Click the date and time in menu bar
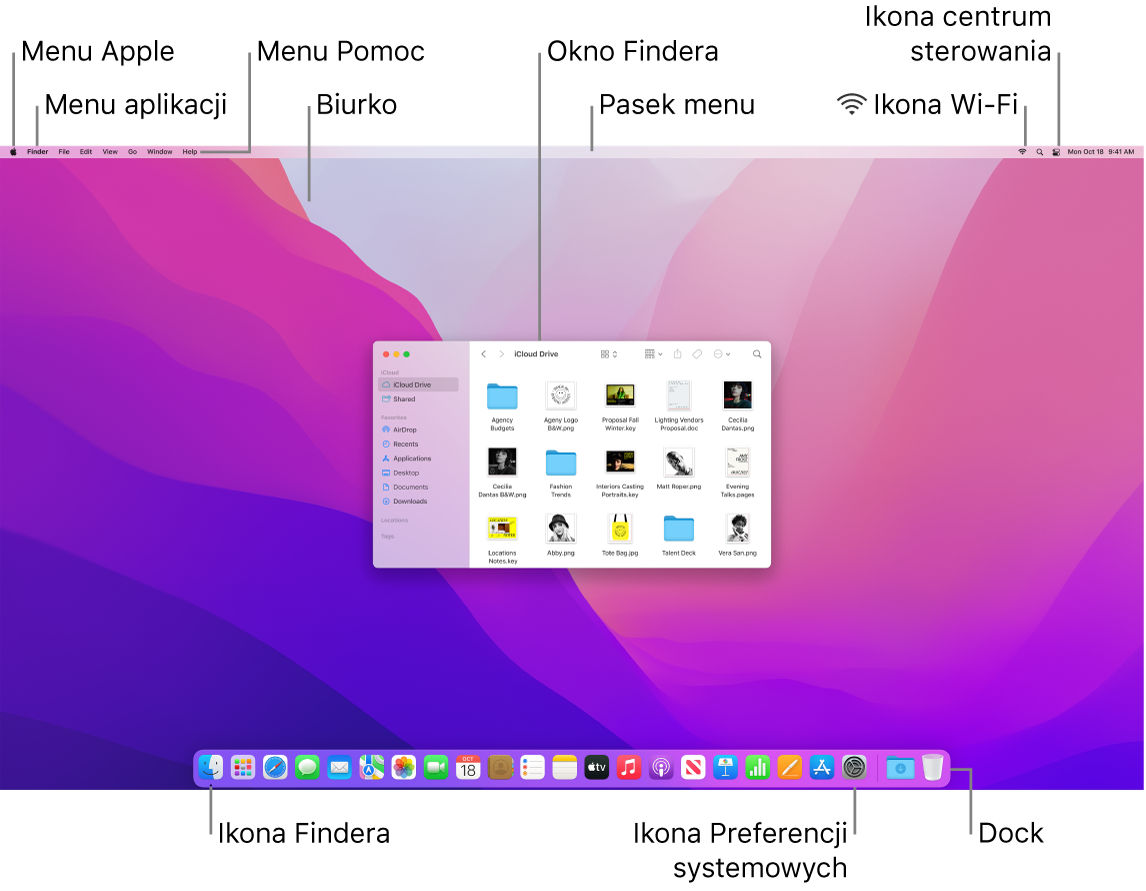Screen dimensions: 1146x891 (x=1101, y=152)
